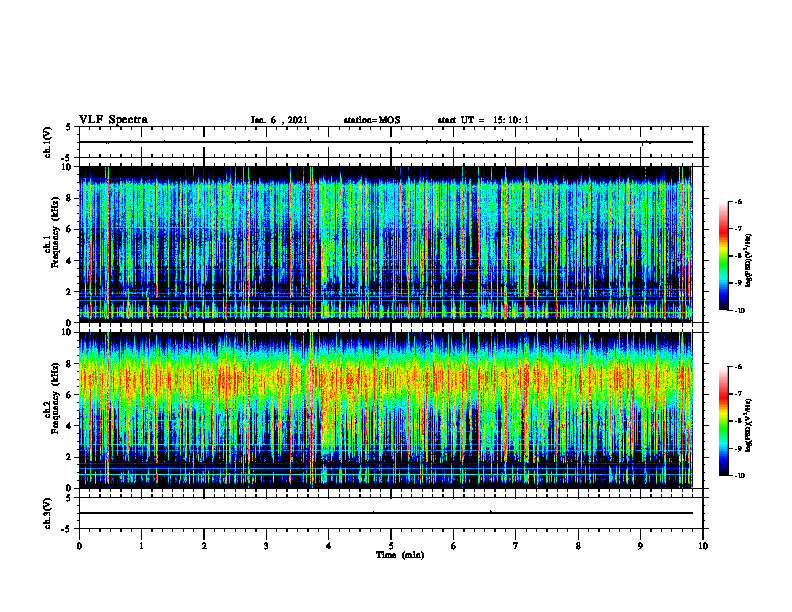This screenshot has height=612, width=792.
Task: Click the "ch.3(V)" waveform axis label
Action: [x=48, y=514]
